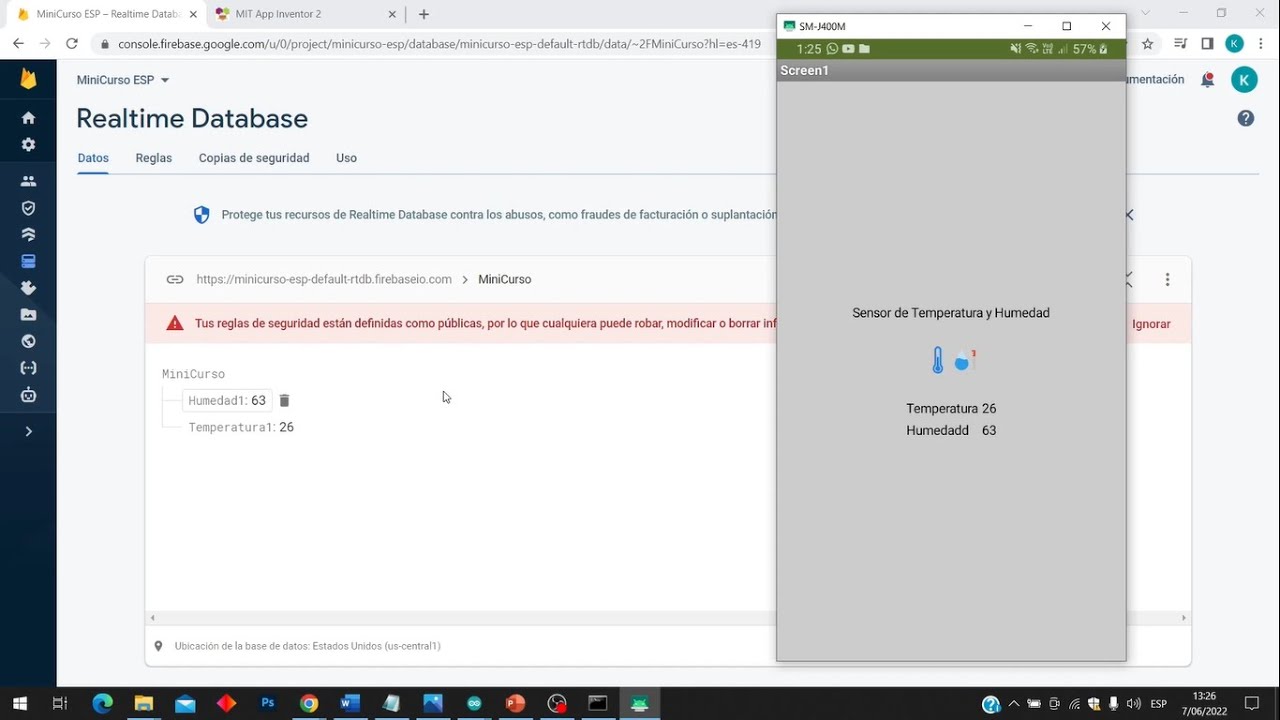This screenshot has height=720, width=1280.
Task: Bookmark this page with star icon
Action: (1148, 44)
